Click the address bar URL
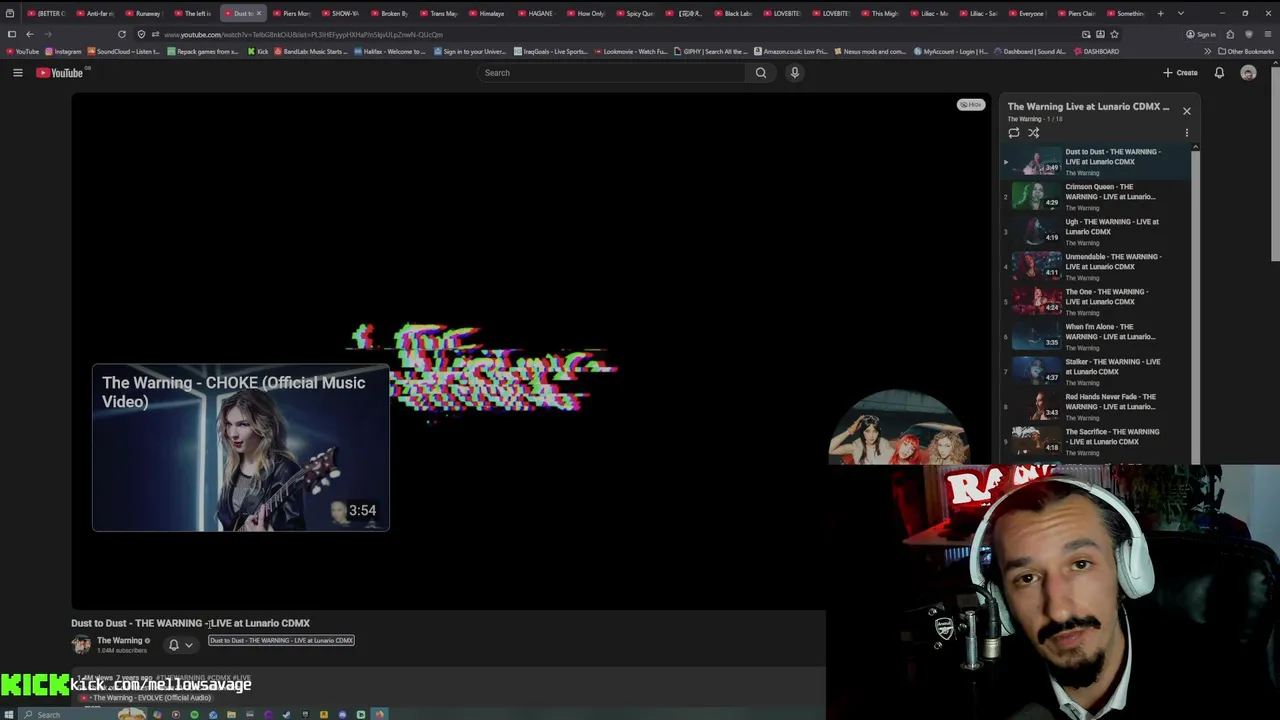Viewport: 1280px width, 720px height. [303, 34]
